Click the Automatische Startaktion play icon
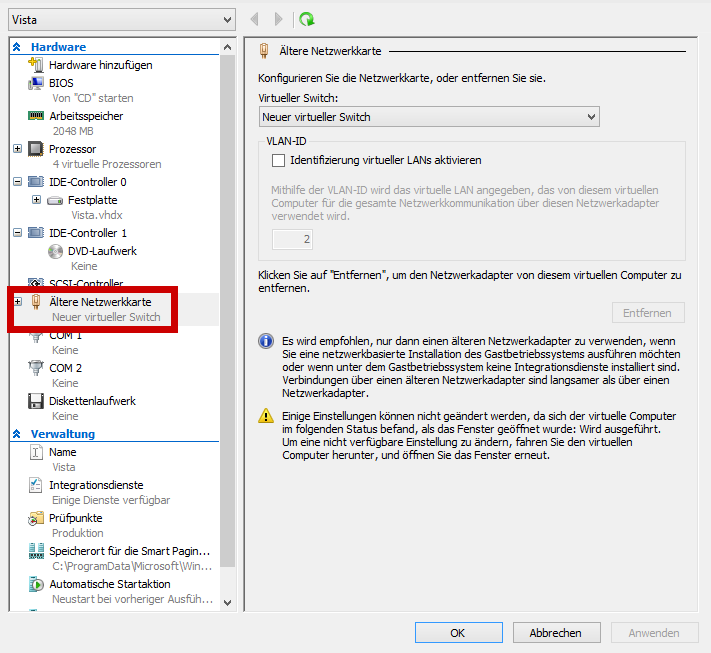This screenshot has width=711, height=653. click(x=36, y=584)
